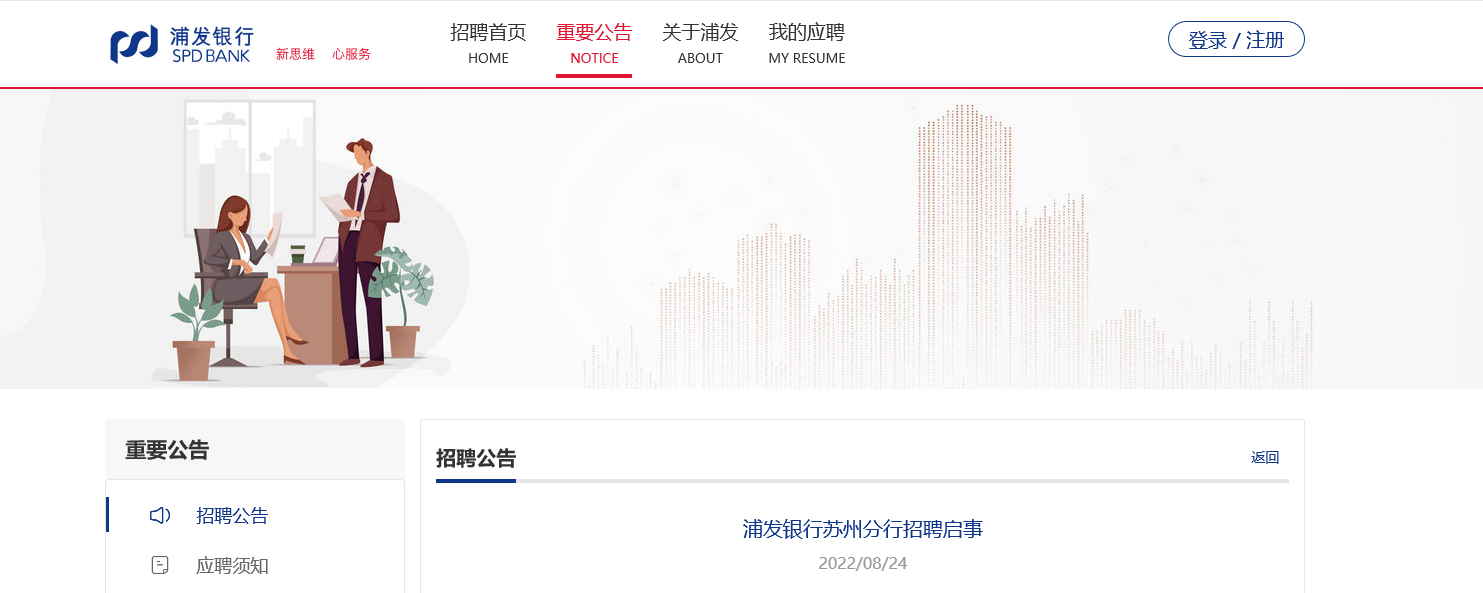Click the 返回 link
This screenshot has width=1483, height=593.
[1265, 457]
